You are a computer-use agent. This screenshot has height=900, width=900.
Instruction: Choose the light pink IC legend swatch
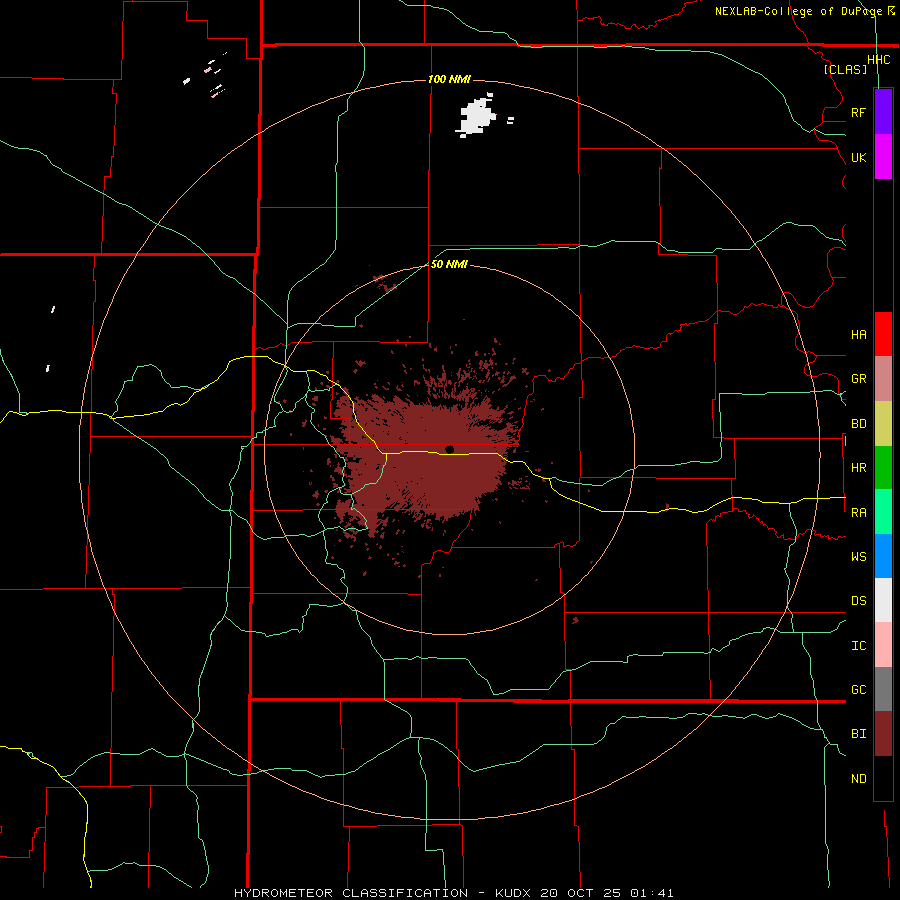883,645
